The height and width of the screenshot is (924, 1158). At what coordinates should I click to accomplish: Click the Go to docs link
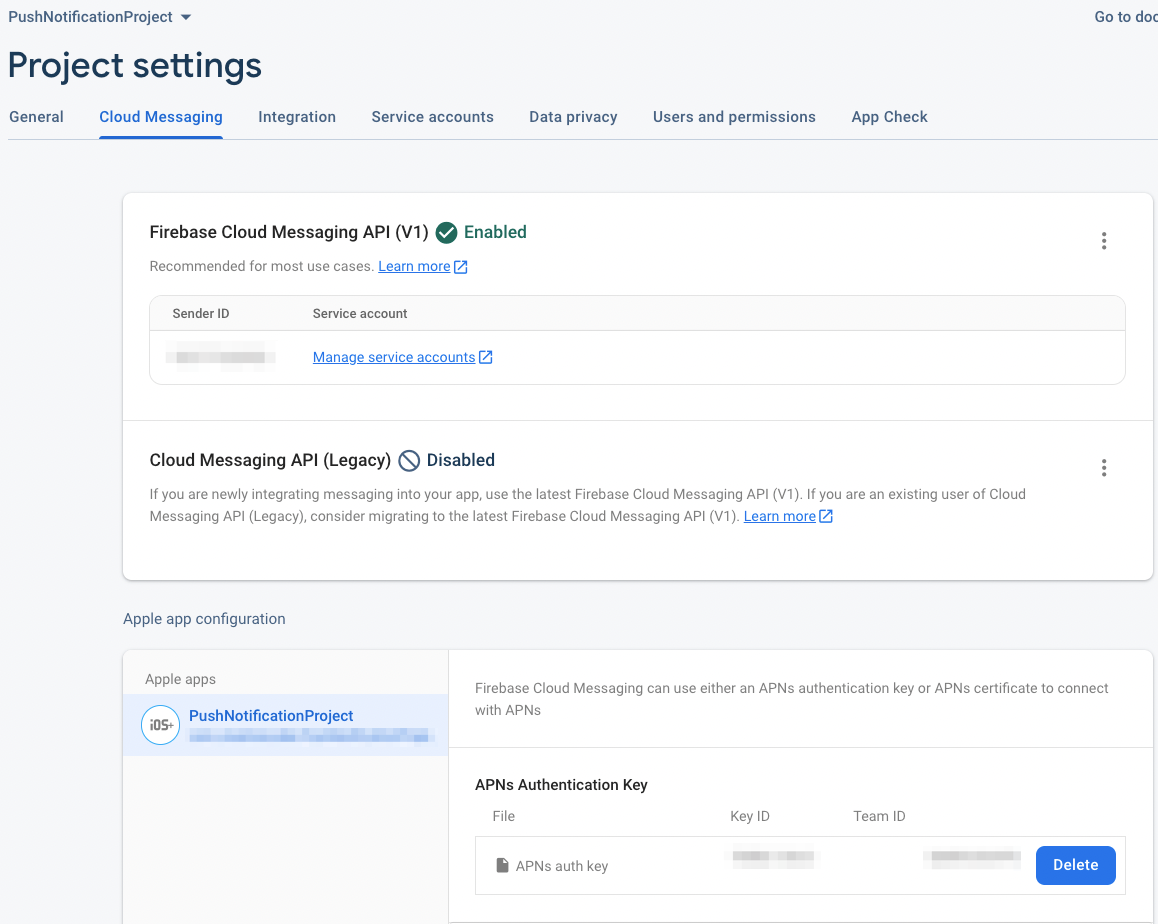point(1126,17)
